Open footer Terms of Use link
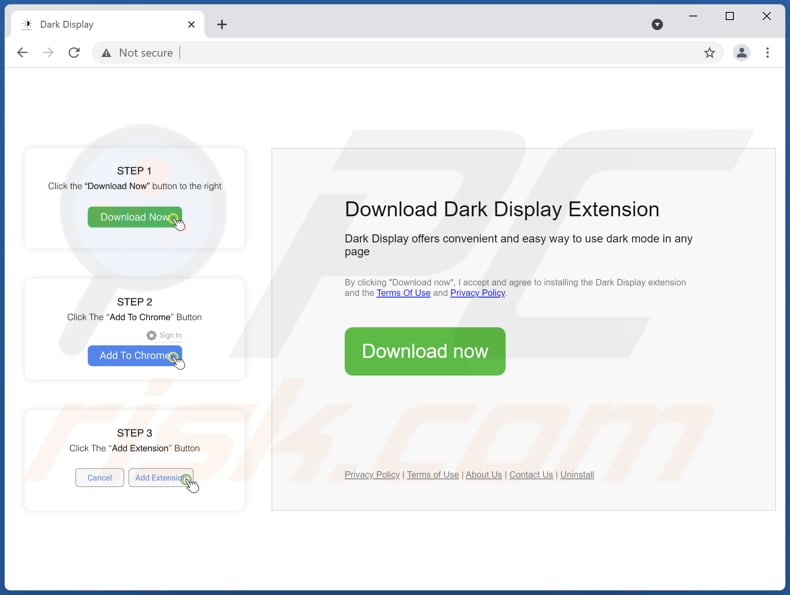 point(433,475)
